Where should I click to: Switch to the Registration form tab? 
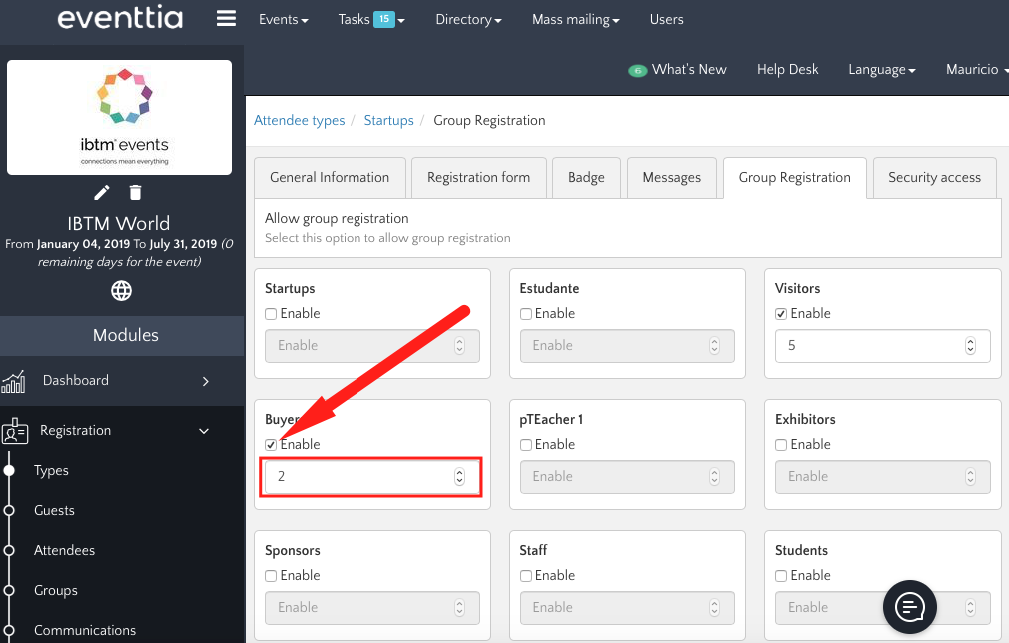[x=478, y=178]
